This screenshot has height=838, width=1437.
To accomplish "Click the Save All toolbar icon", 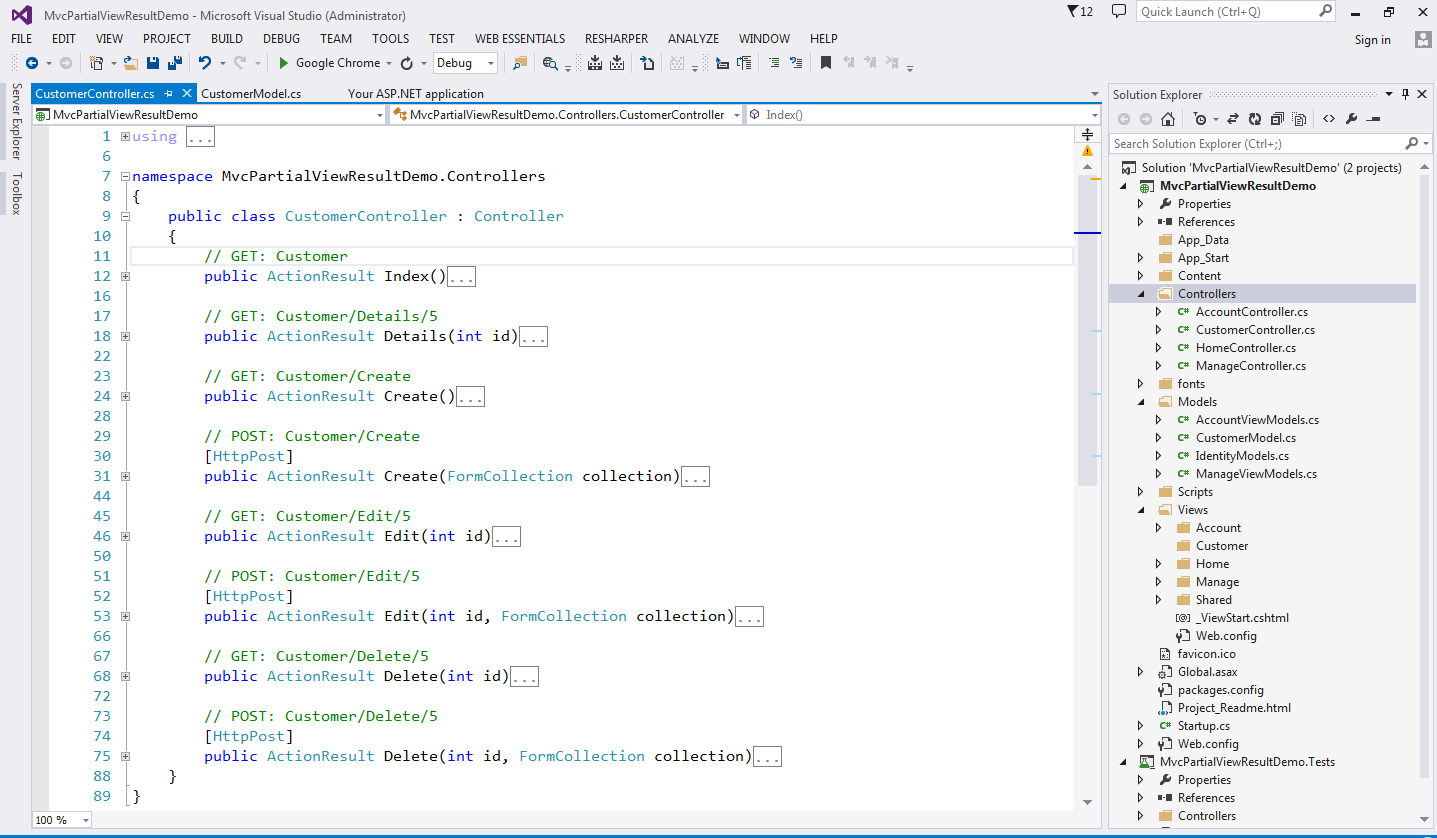I will 175,63.
